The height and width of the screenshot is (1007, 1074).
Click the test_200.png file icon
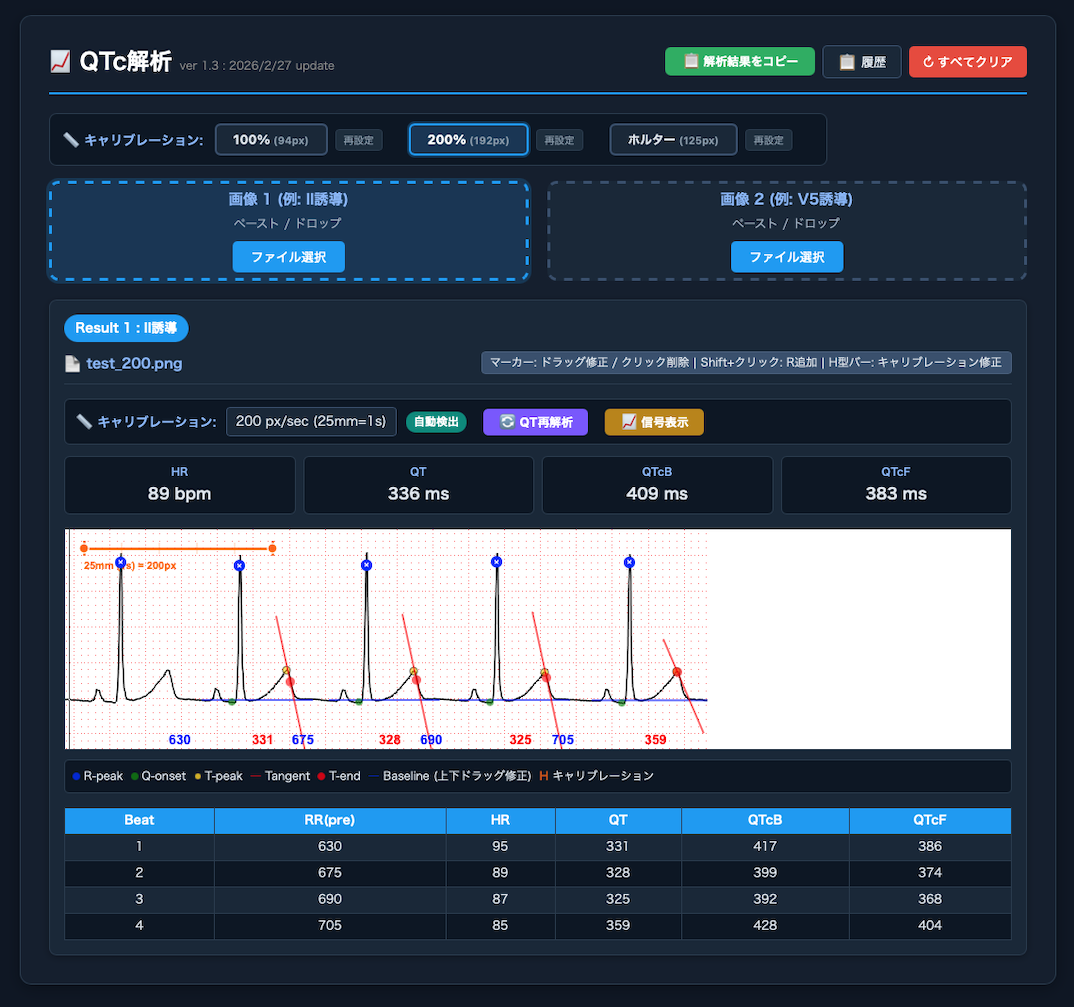(72, 364)
